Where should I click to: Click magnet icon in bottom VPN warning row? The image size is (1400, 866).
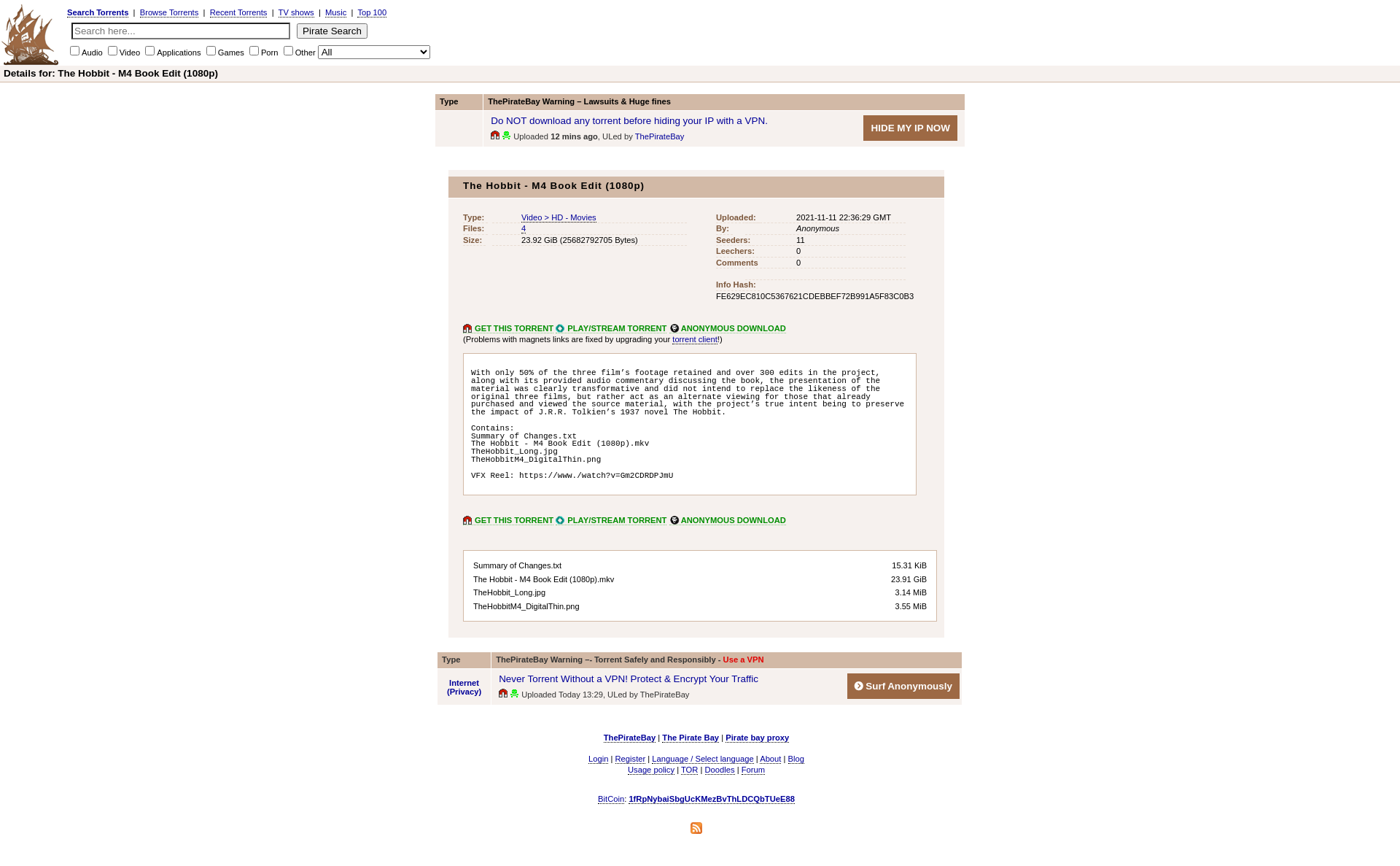503,694
